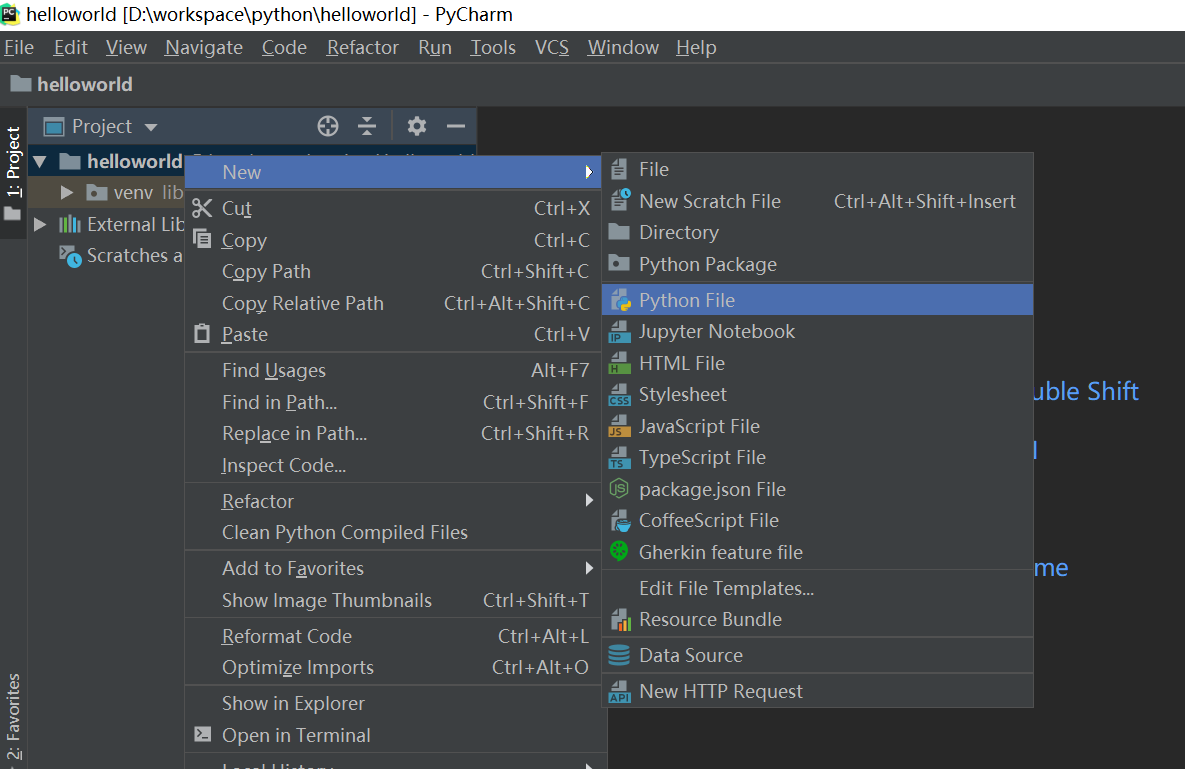Open the File menu in menu bar

[19, 48]
